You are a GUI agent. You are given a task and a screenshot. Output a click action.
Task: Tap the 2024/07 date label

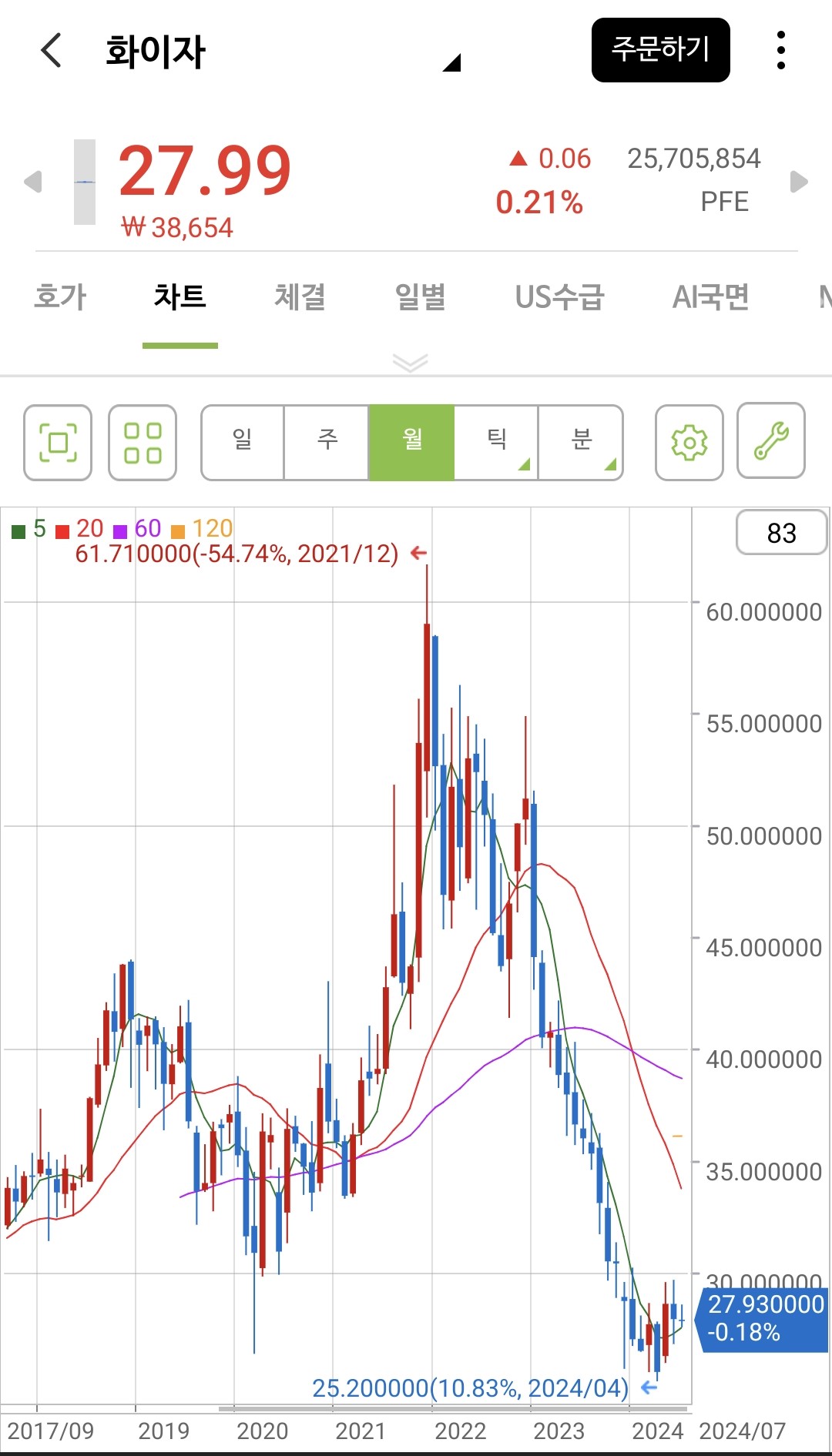click(742, 1431)
